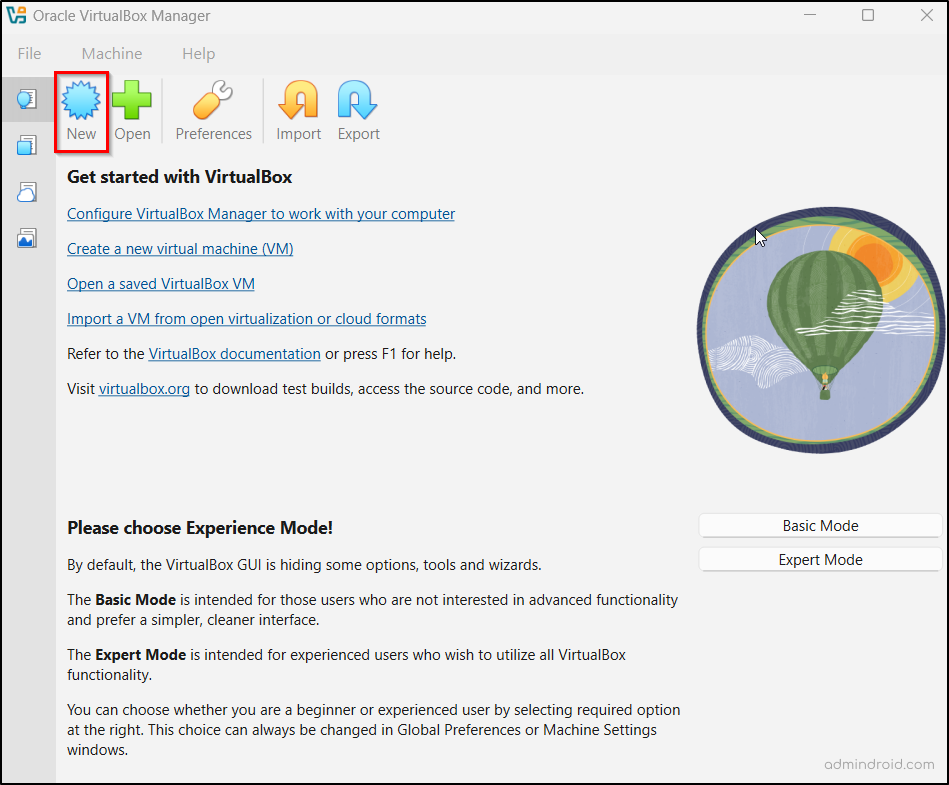
Task: Open the VirtualBox documentation link
Action: point(234,353)
